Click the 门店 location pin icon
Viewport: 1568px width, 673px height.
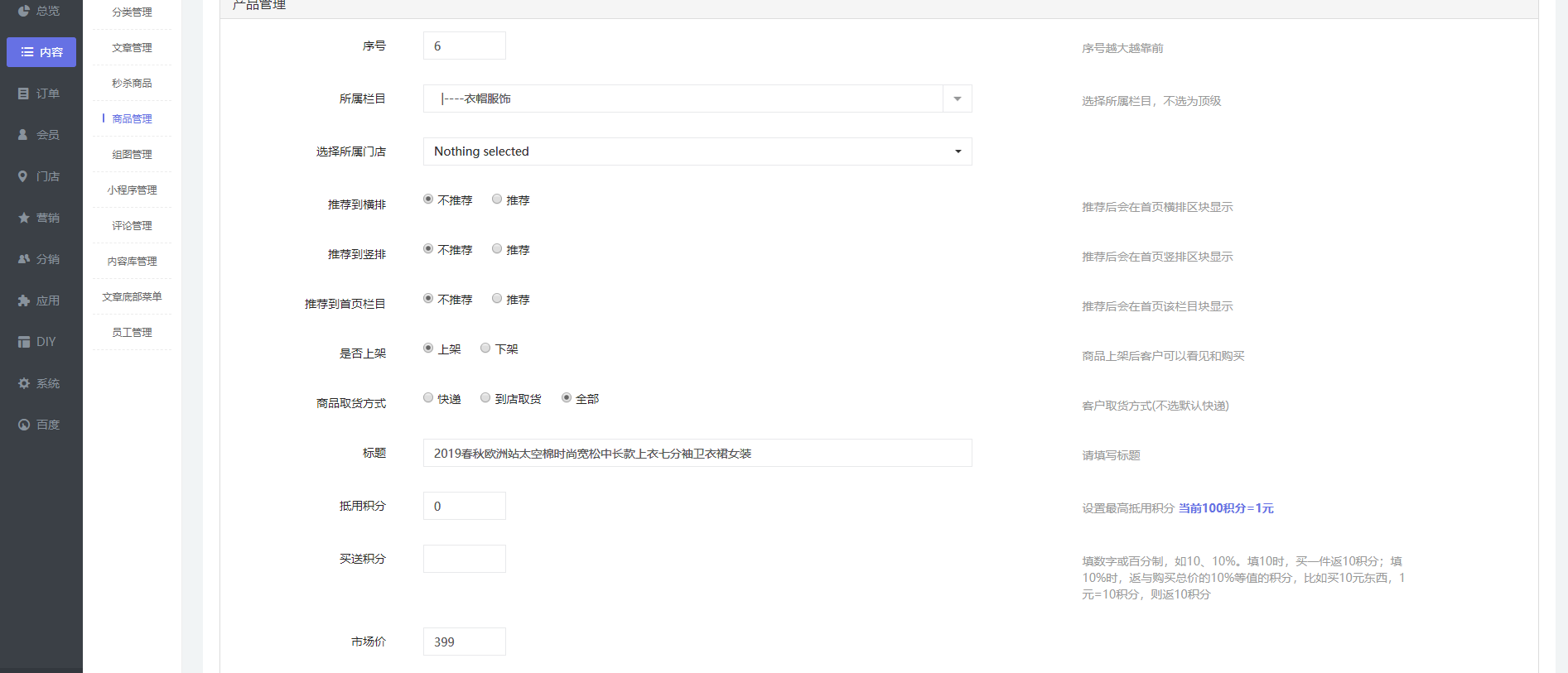coord(23,176)
